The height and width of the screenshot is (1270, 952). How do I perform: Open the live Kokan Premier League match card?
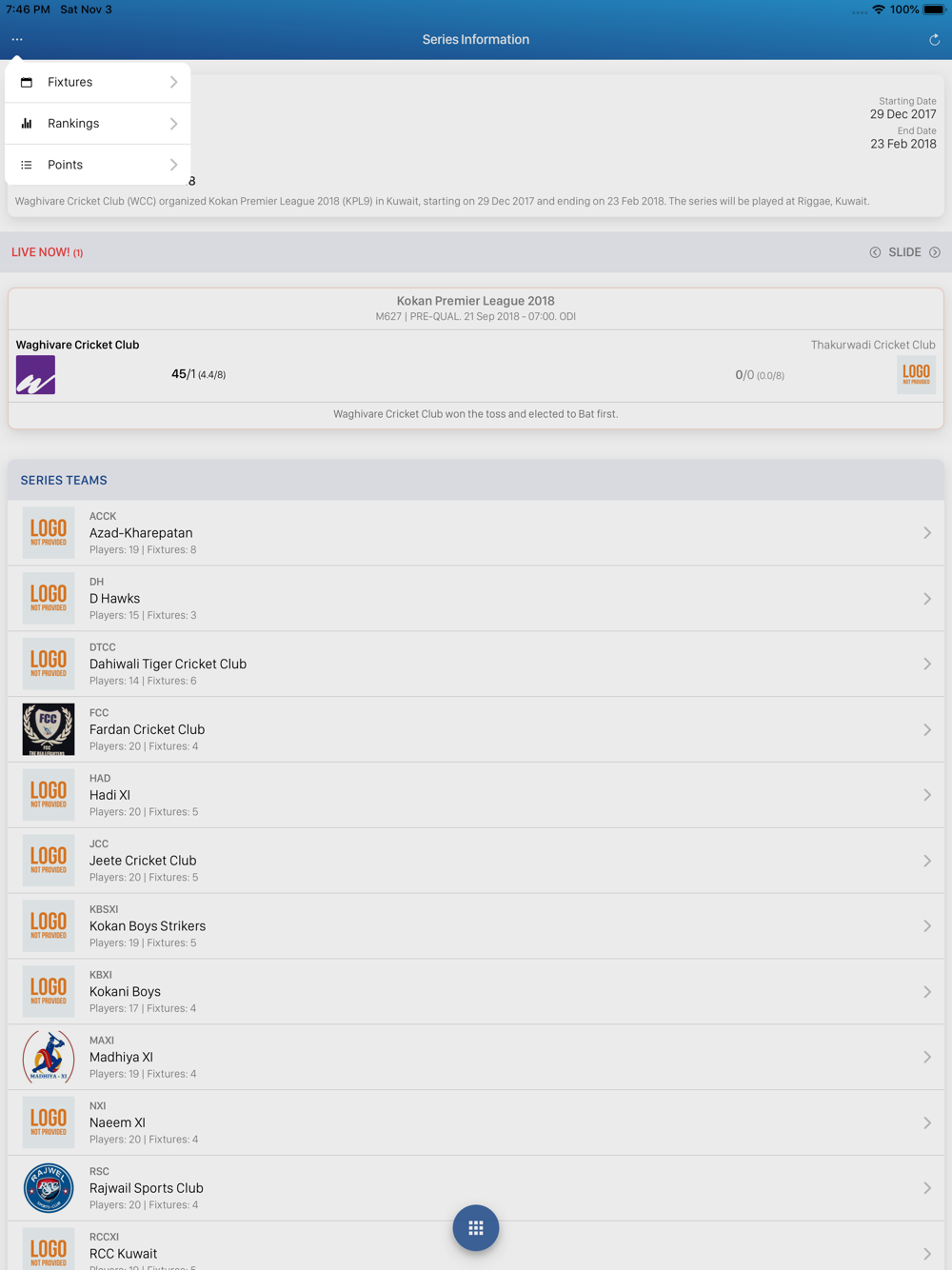coord(476,358)
